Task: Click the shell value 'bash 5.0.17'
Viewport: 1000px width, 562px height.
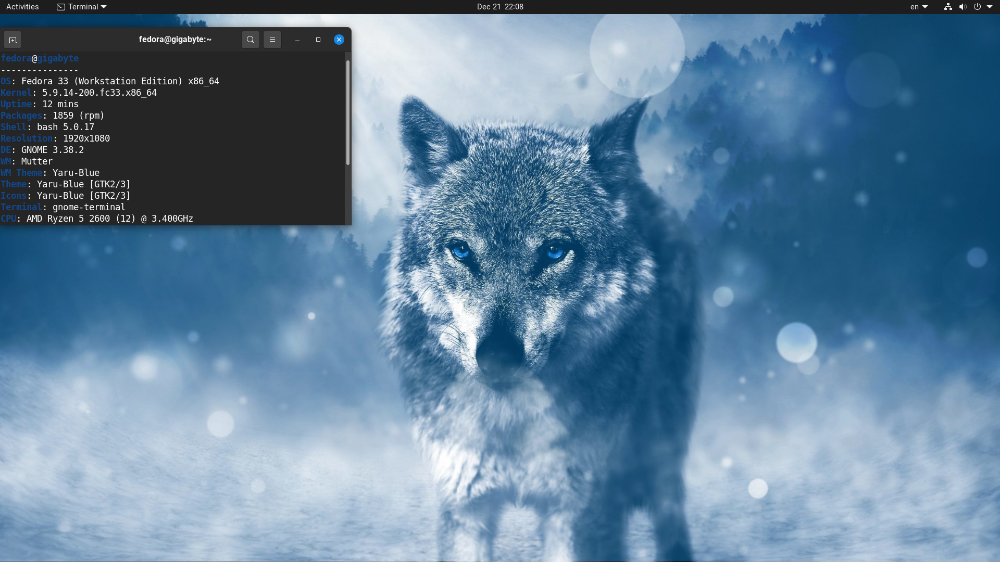Action: point(66,127)
